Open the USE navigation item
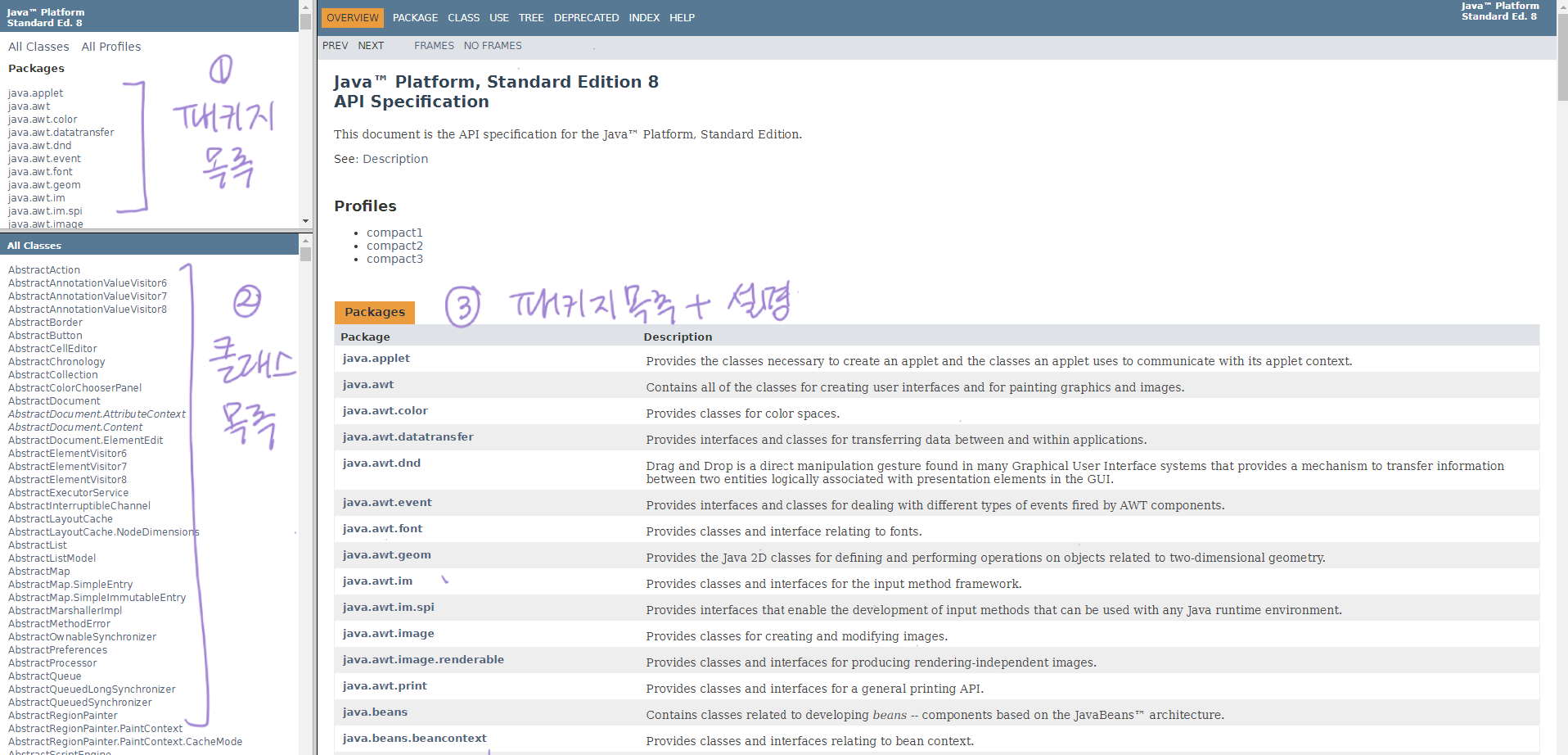This screenshot has height=755, width=1568. (499, 18)
